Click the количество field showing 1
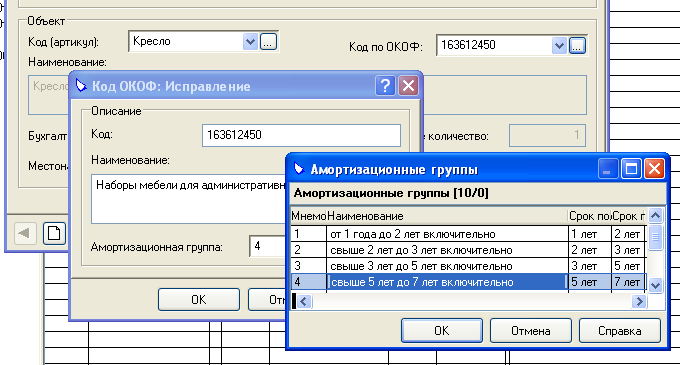The height and width of the screenshot is (365, 680). coord(547,136)
